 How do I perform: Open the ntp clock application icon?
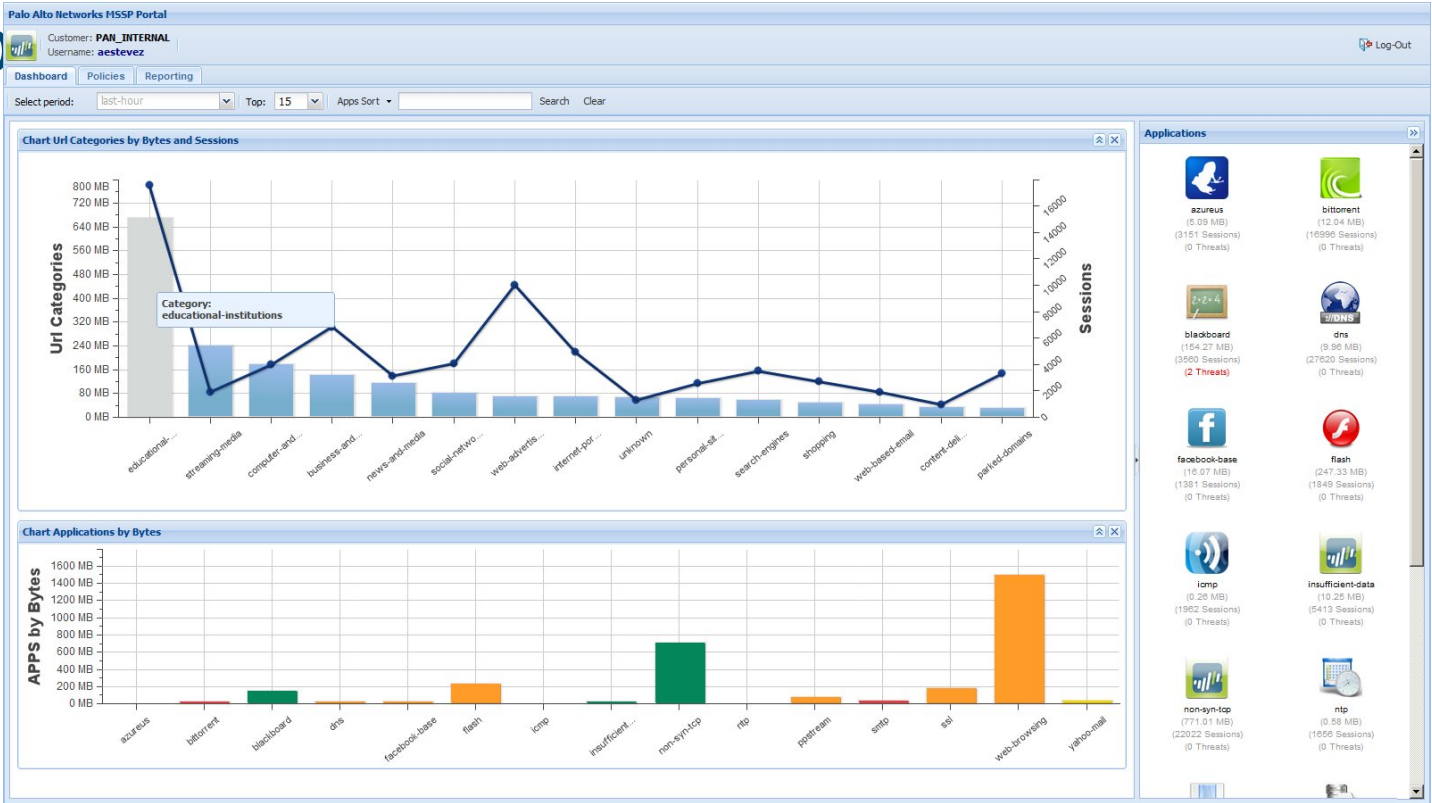pos(1340,677)
